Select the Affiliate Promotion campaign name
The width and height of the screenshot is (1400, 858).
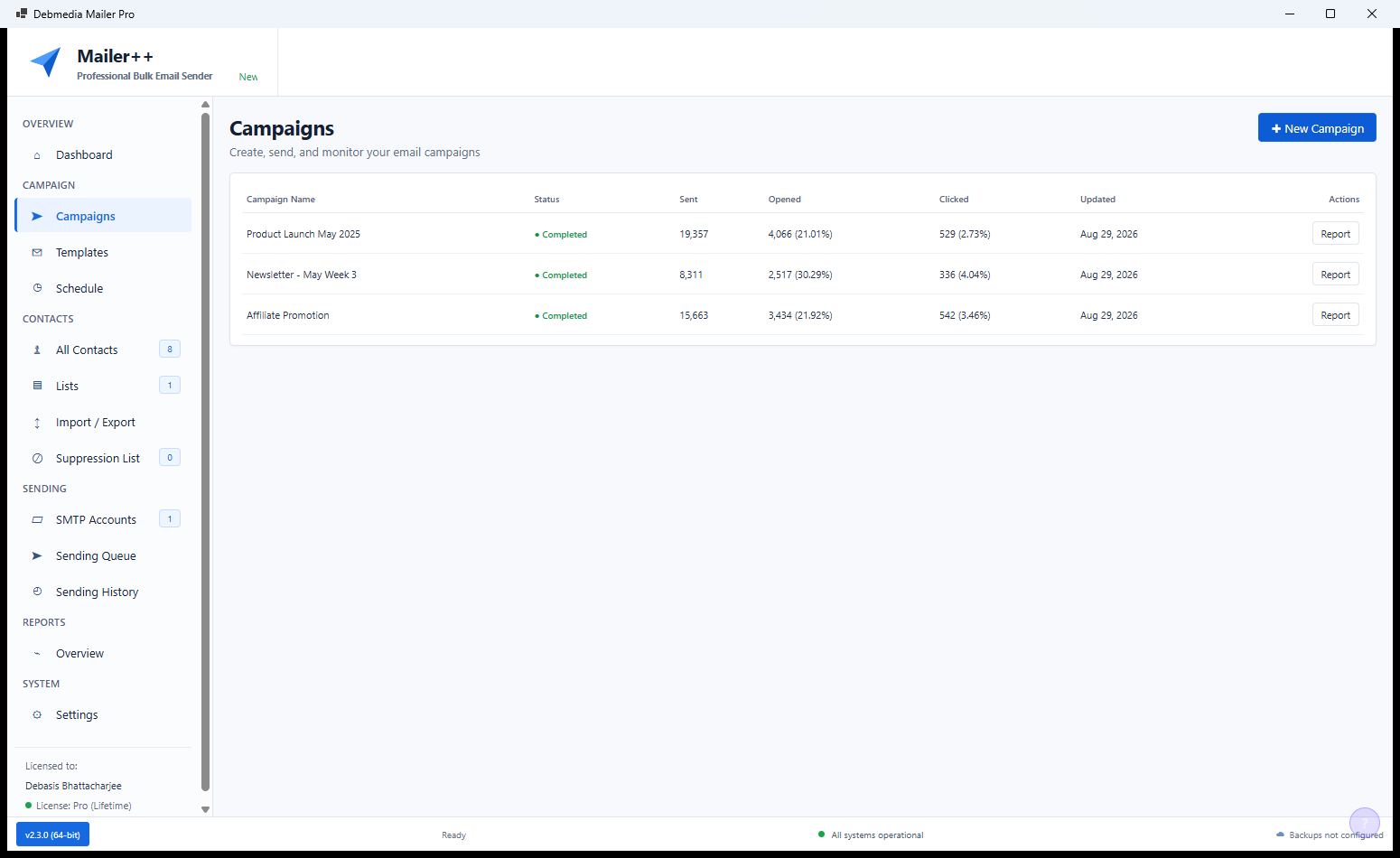click(288, 315)
